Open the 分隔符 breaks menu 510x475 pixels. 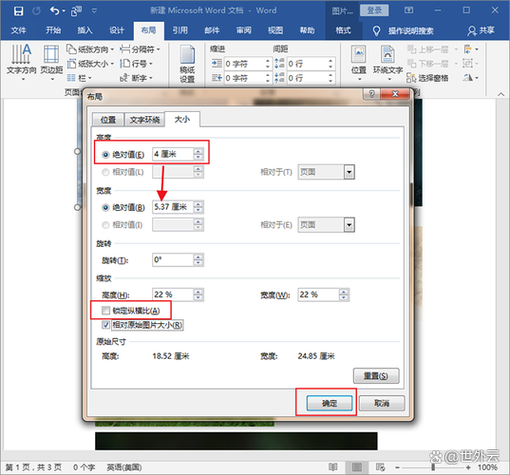tap(140, 50)
